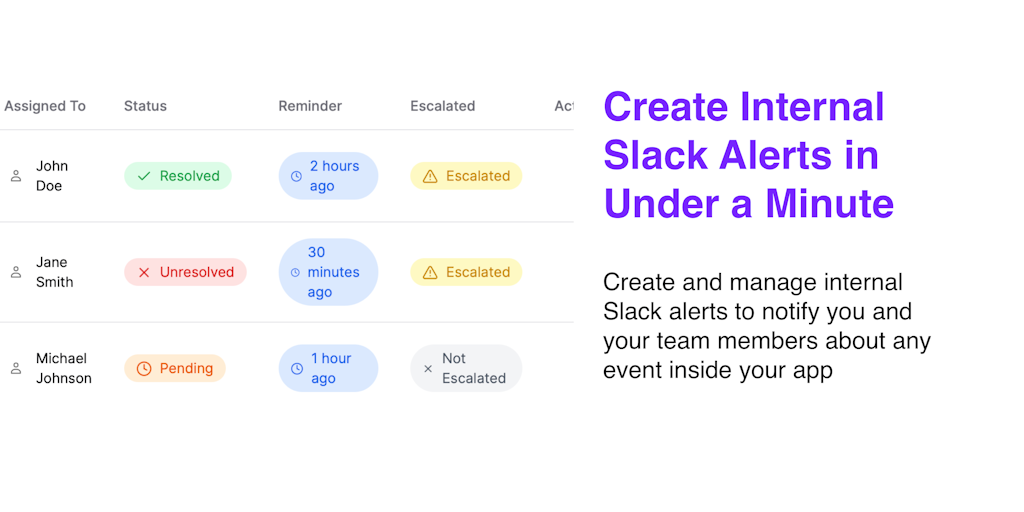Image resolution: width=1024 pixels, height=512 pixels.
Task: Click the Jane Smith name text
Action: 54,272
